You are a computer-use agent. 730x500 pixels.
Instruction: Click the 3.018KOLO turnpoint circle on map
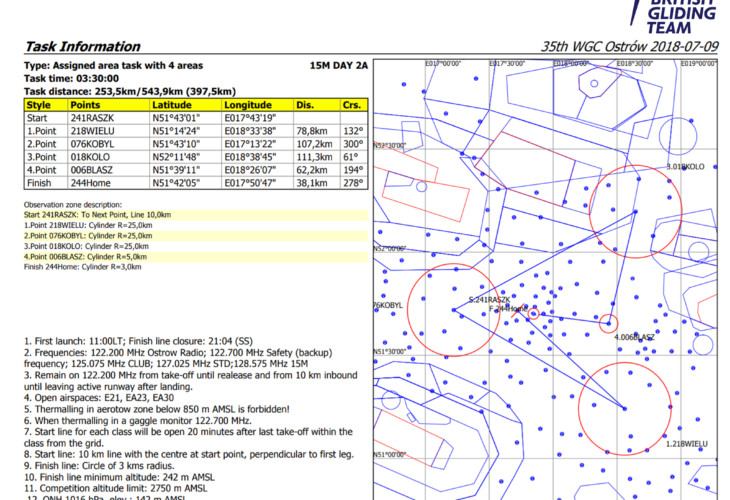(636, 211)
